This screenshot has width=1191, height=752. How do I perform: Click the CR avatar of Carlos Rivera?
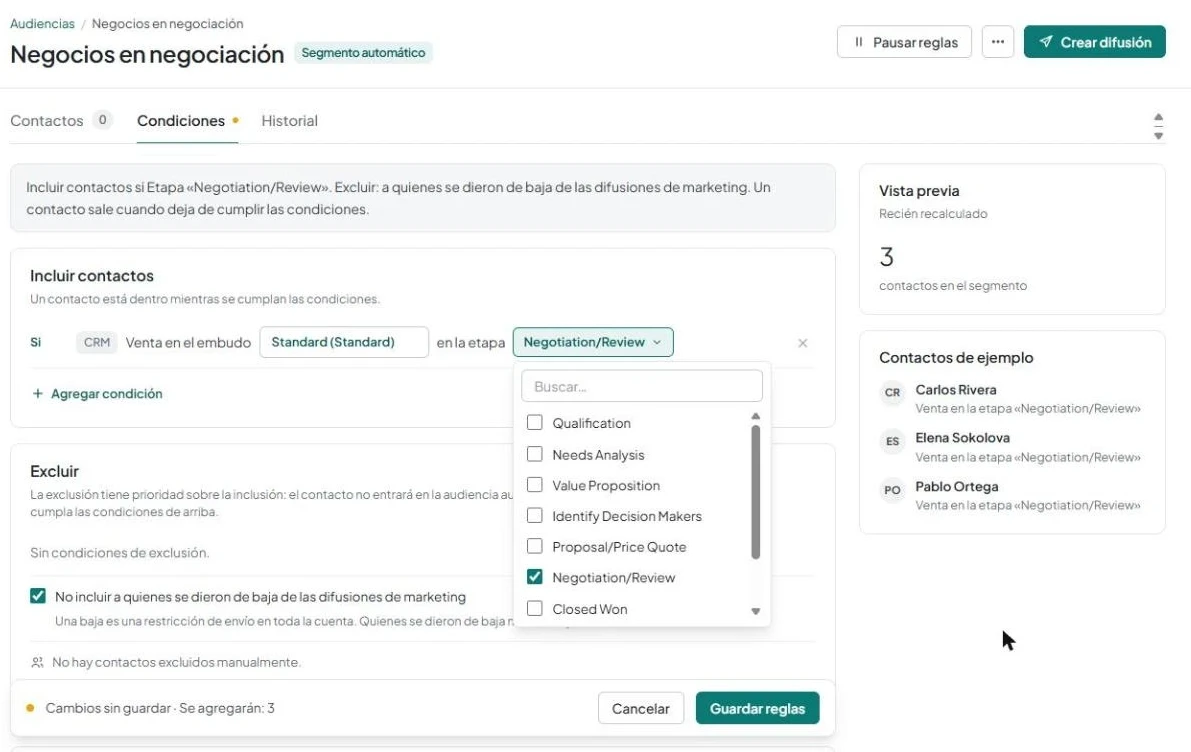pyautogui.click(x=892, y=393)
